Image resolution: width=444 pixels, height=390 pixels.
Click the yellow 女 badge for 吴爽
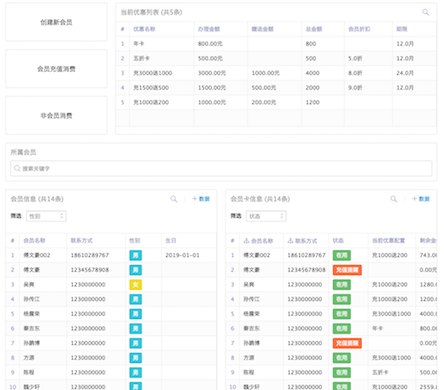coord(136,285)
